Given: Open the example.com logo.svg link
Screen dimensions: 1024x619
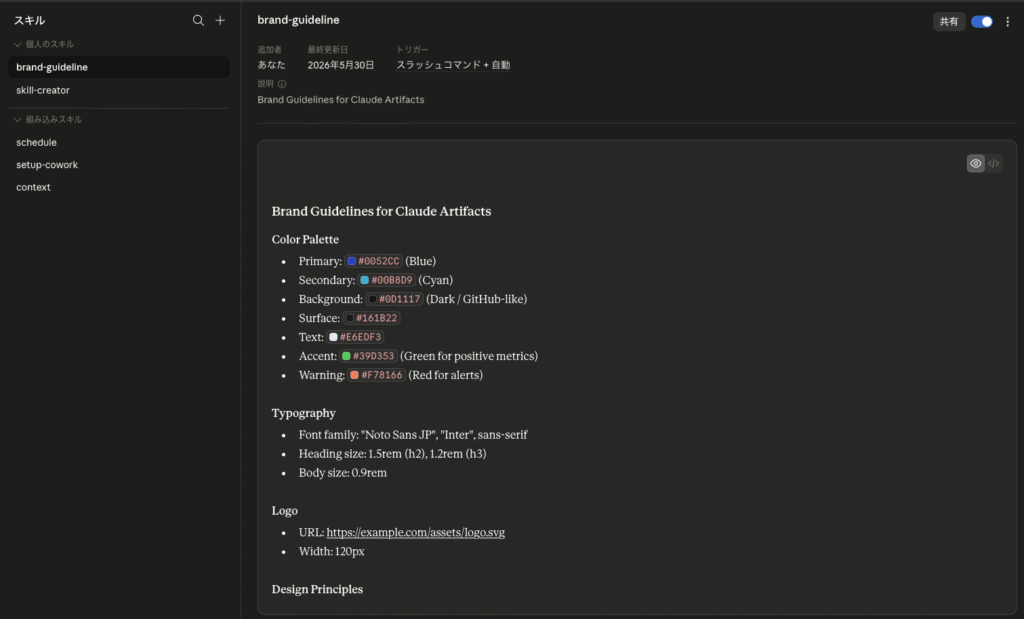Looking at the screenshot, I should (415, 532).
